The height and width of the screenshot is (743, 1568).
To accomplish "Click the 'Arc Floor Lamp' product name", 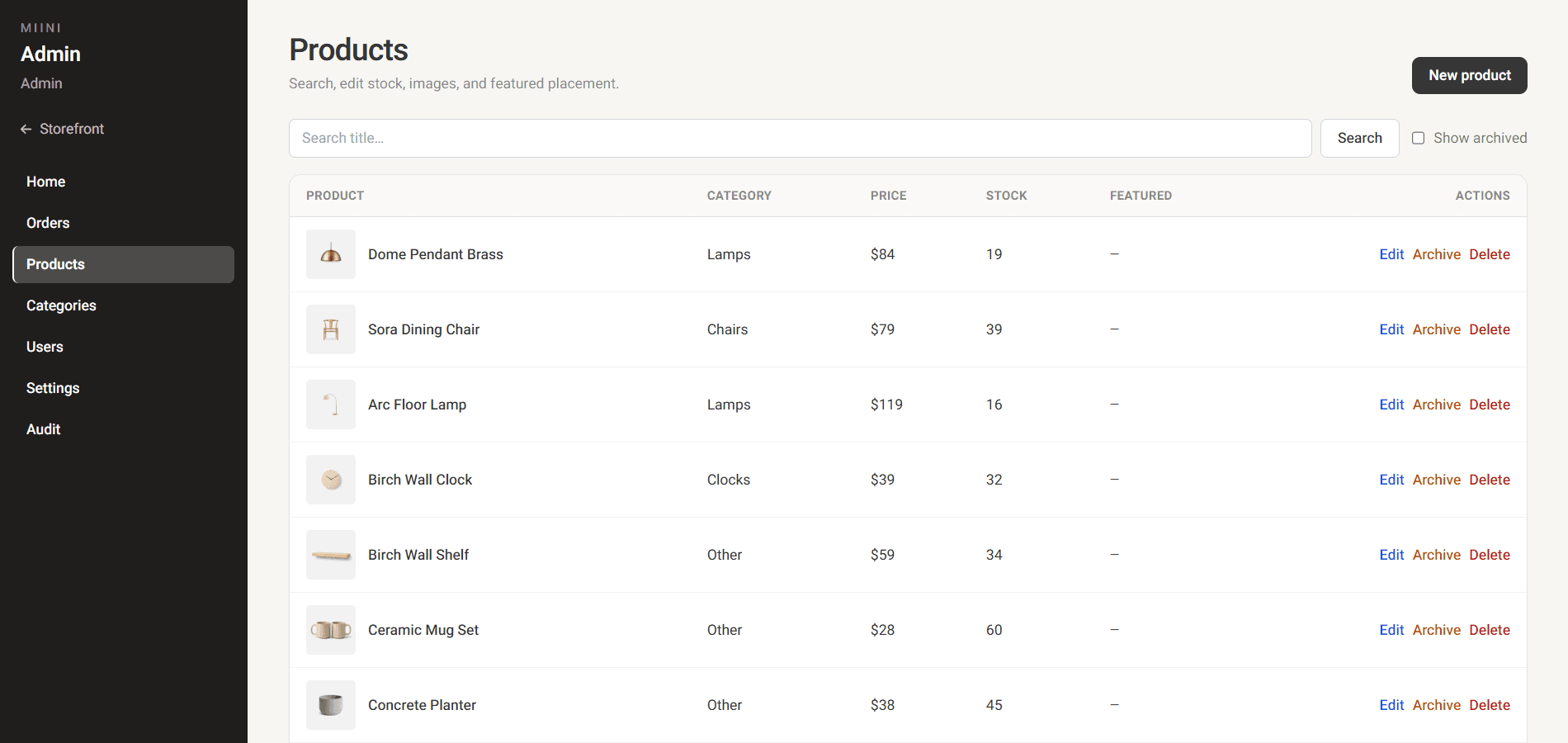I will point(417,405).
